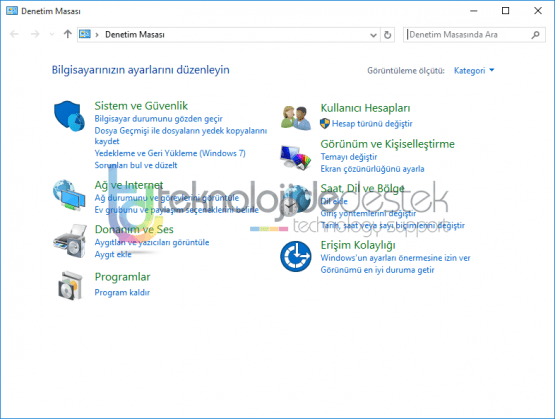Expand the chevron before Denetim Masası breadcrumb

tap(97, 35)
